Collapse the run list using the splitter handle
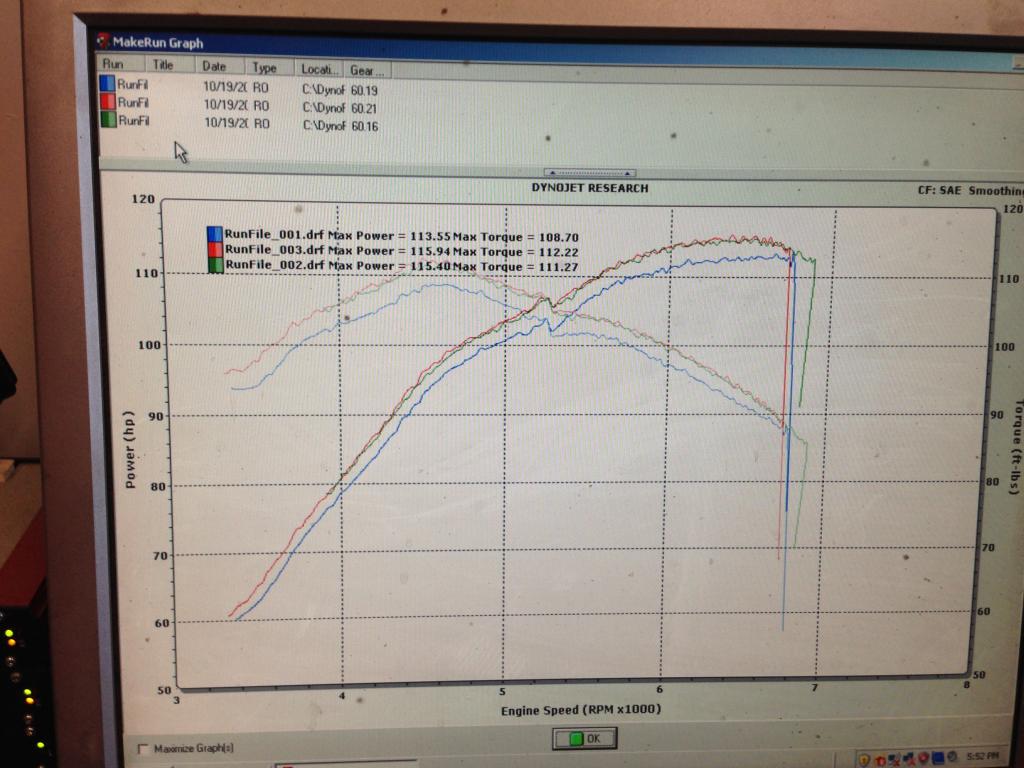 point(589,172)
